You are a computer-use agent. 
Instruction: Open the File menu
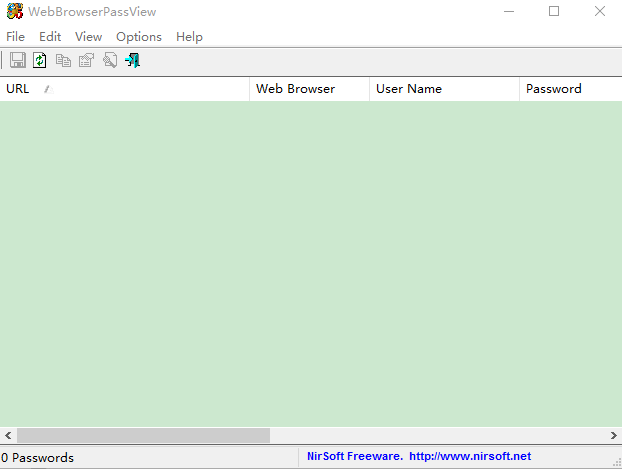click(16, 37)
